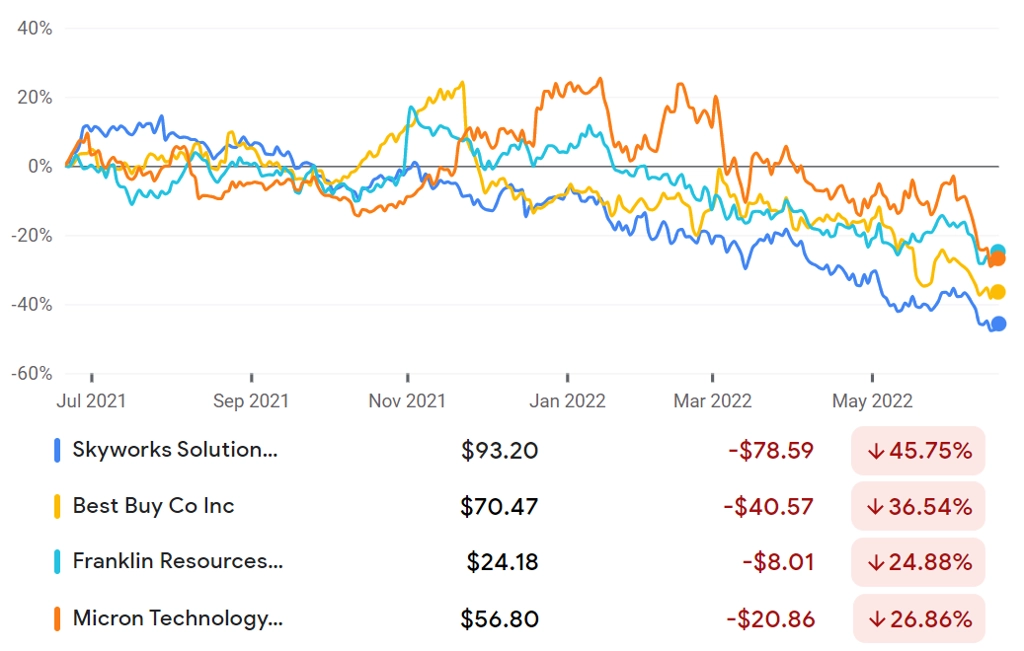Viewport: 1024px width, 651px height.
Task: Click the Skyworks price $93.20
Action: pos(500,451)
